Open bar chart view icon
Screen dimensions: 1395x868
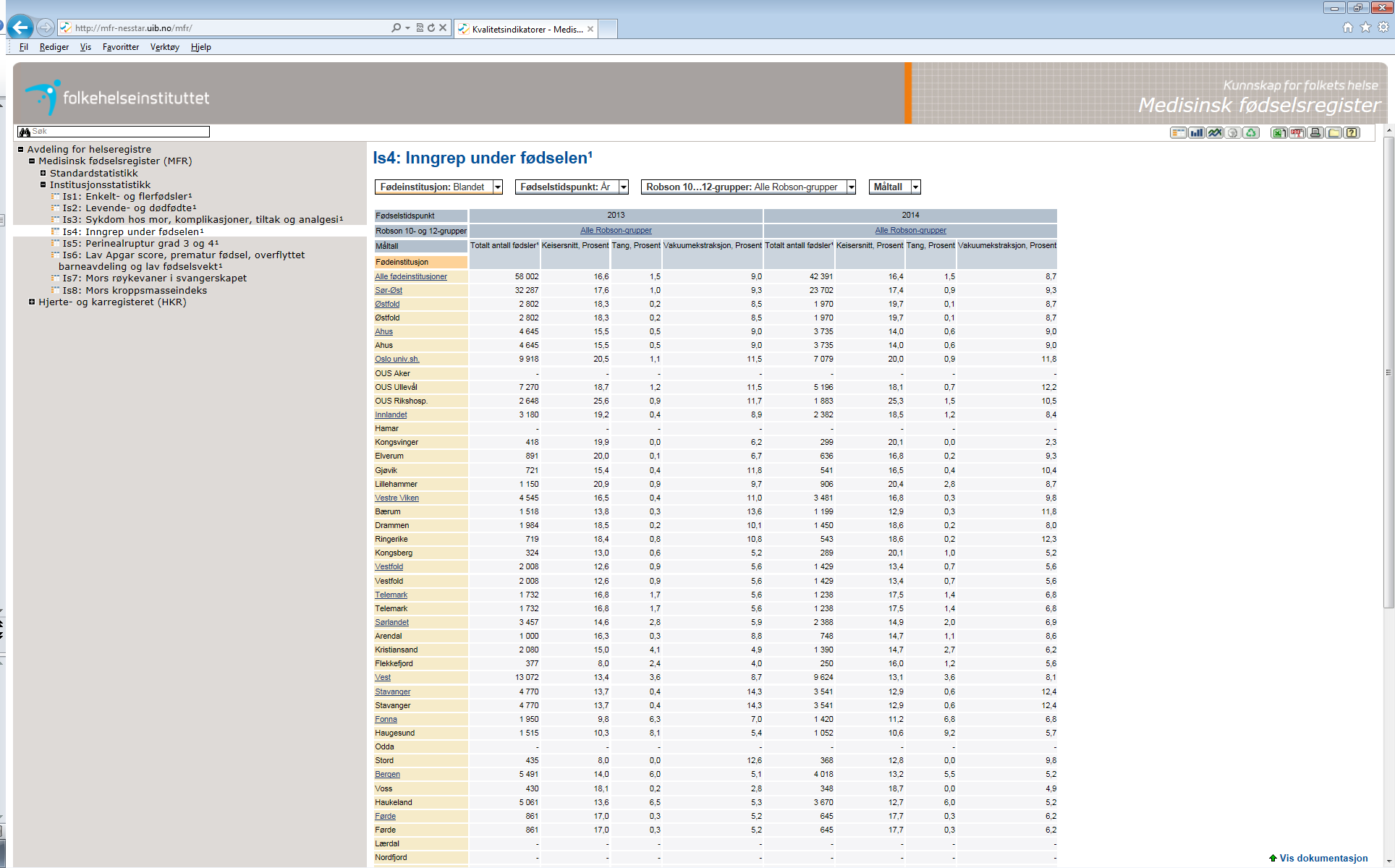(1197, 132)
